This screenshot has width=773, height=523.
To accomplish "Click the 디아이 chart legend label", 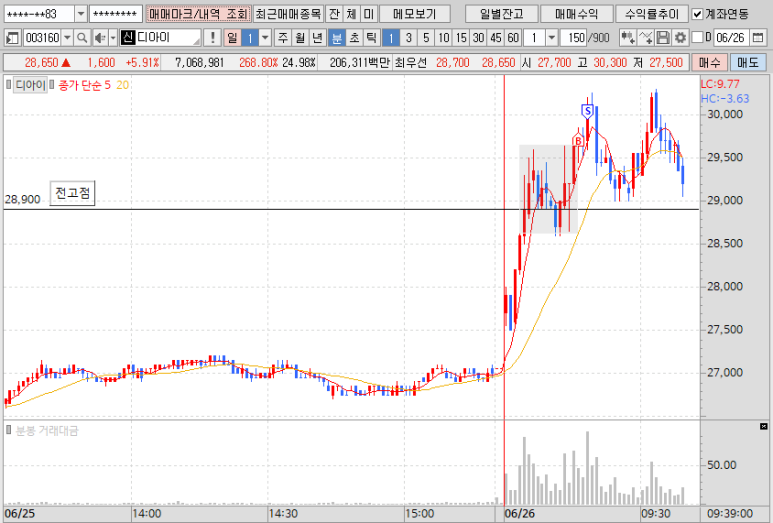I will (x=30, y=85).
